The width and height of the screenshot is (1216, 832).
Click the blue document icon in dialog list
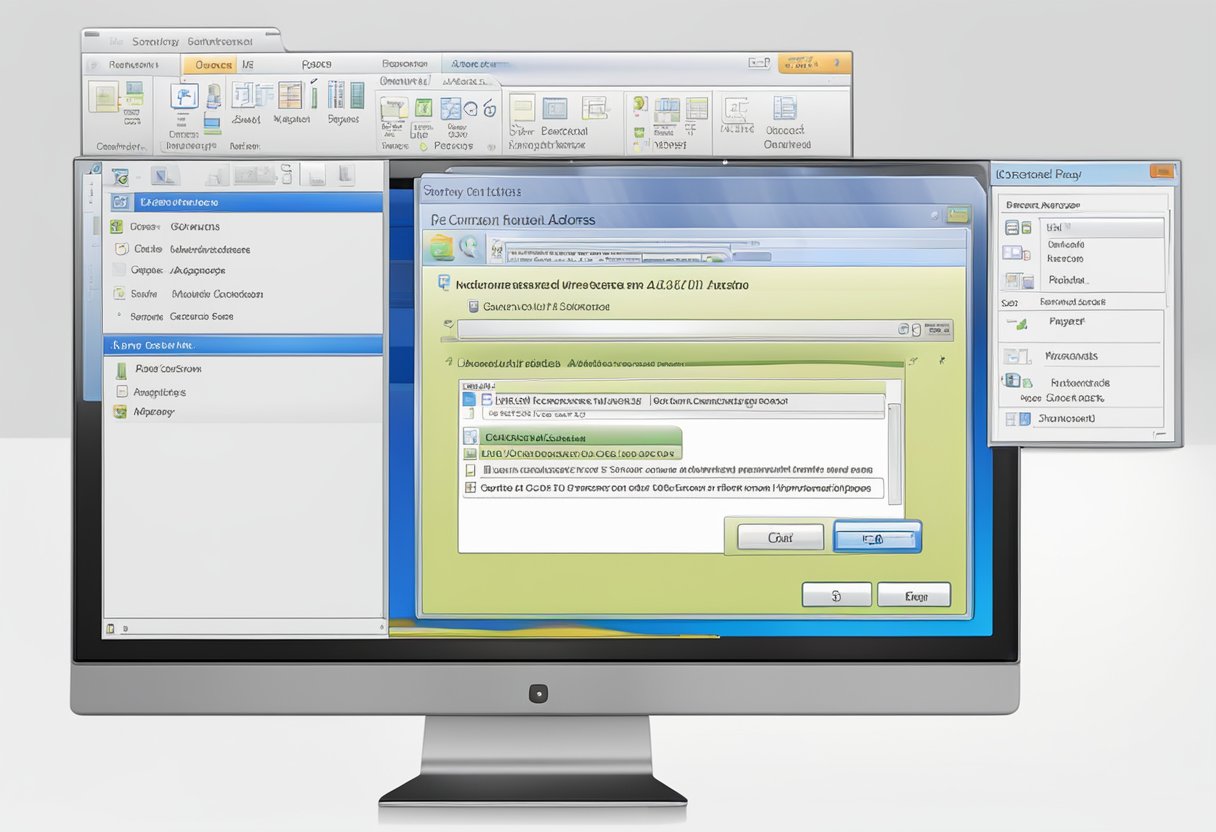[470, 399]
